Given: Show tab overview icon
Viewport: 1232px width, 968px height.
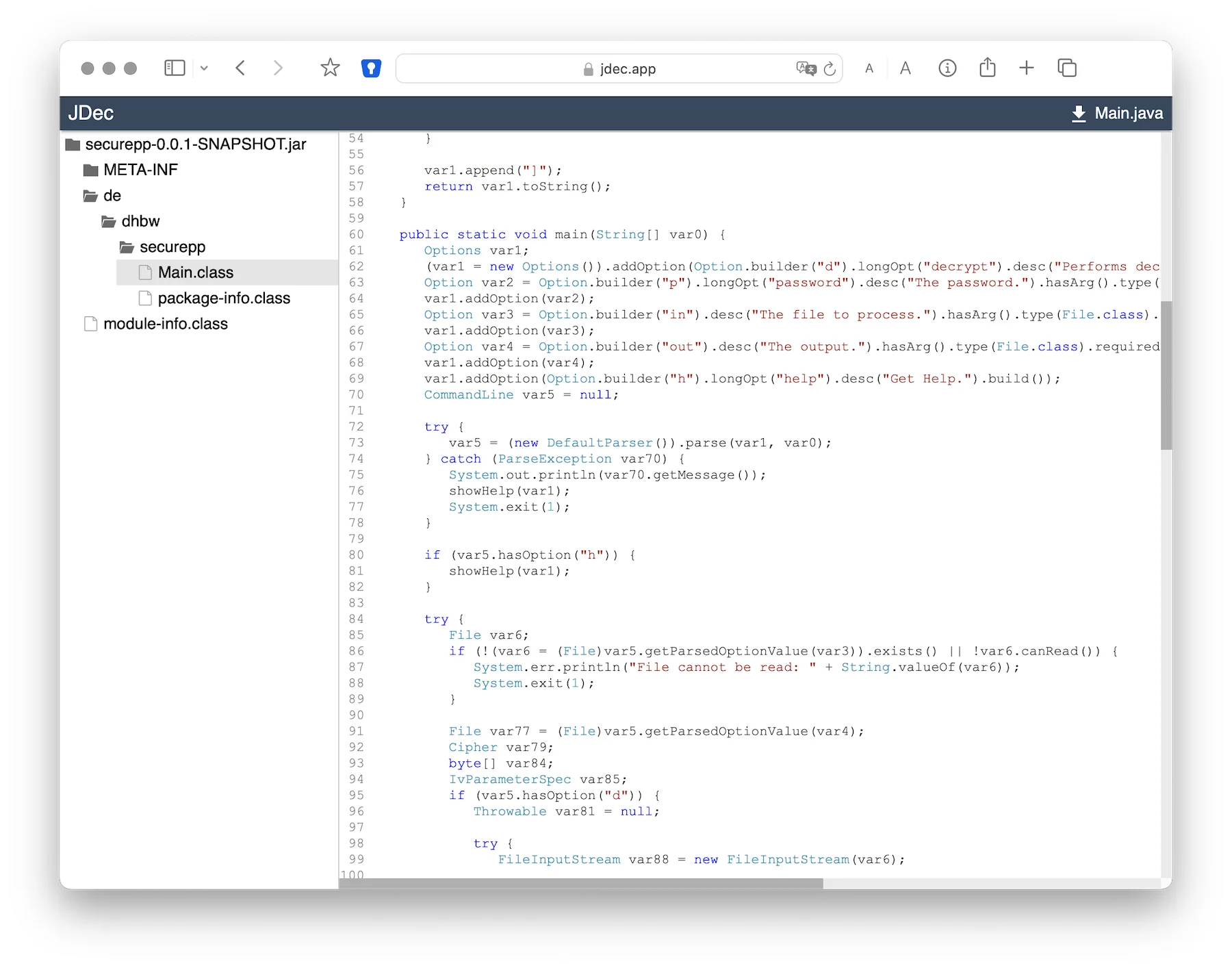Looking at the screenshot, I should point(1066,68).
